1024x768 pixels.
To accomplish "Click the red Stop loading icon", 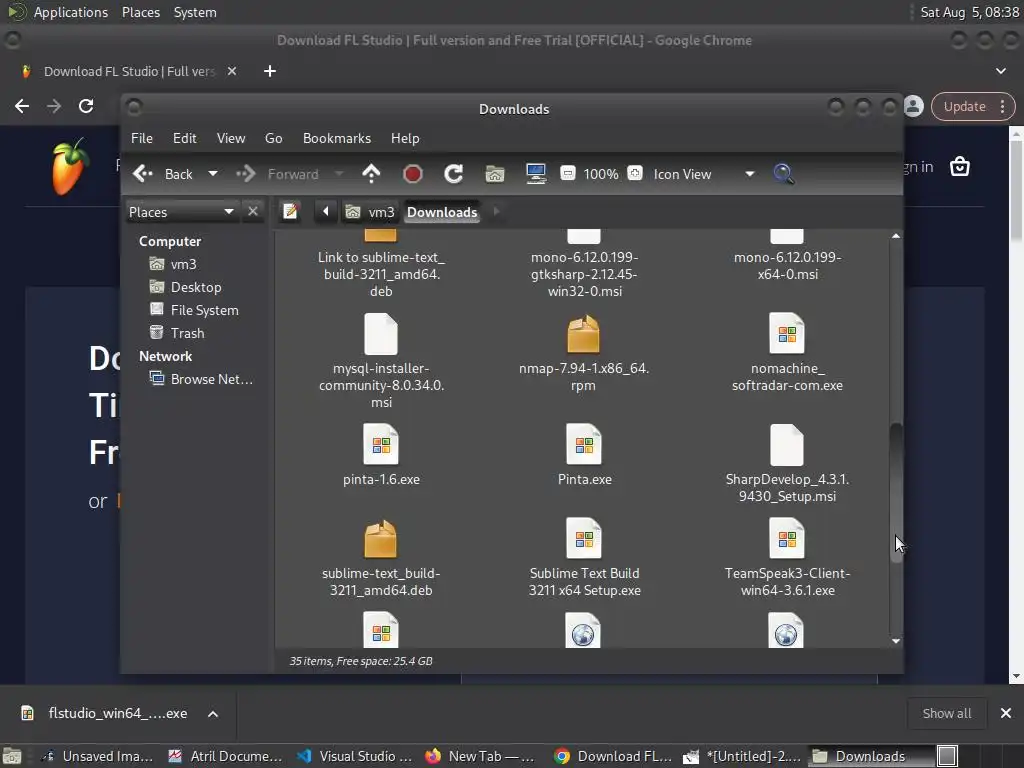I will 413,174.
